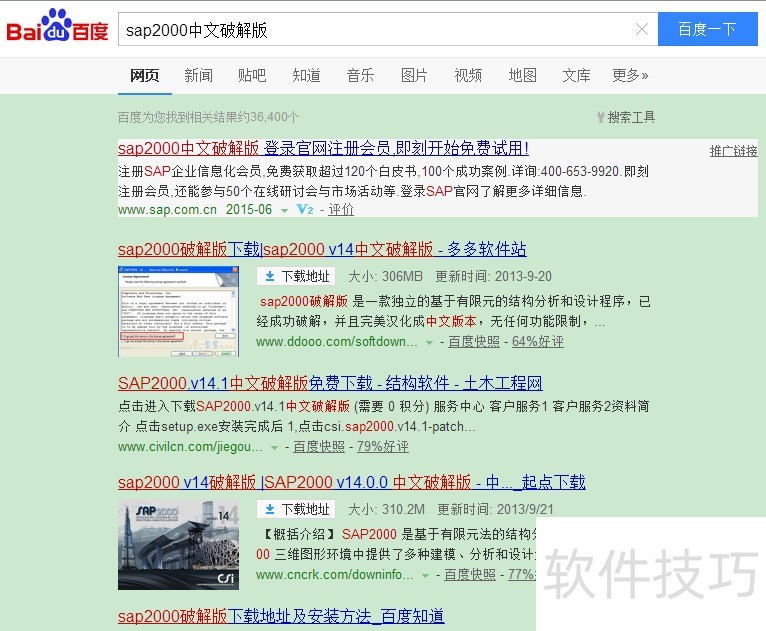
Task: Click the www.sap.com.cn URL text
Action: coord(167,210)
